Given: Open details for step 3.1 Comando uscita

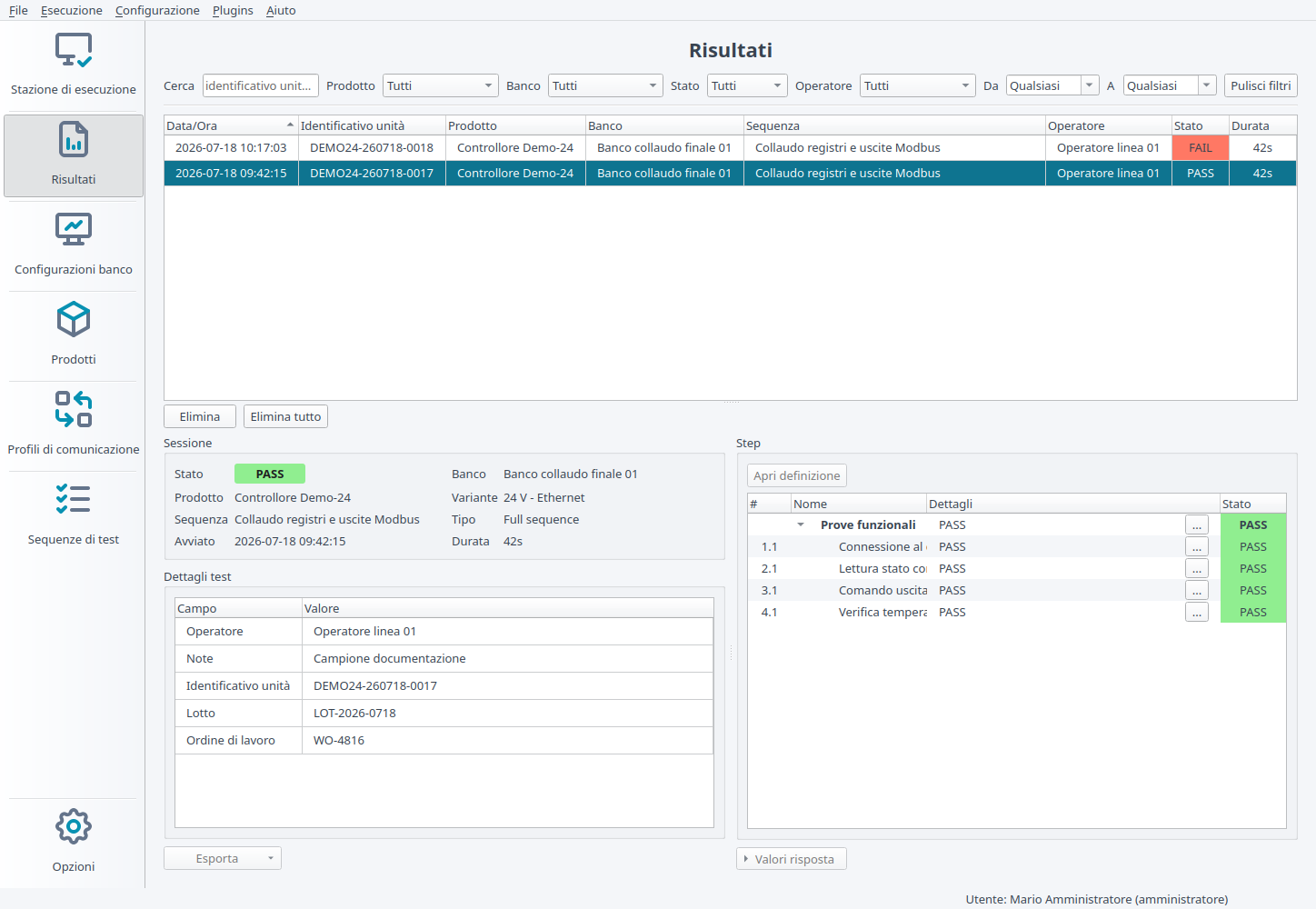Looking at the screenshot, I should (x=1197, y=590).
